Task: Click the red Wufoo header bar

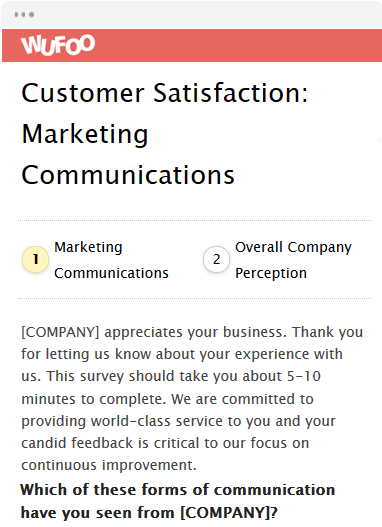Action: 192,45
